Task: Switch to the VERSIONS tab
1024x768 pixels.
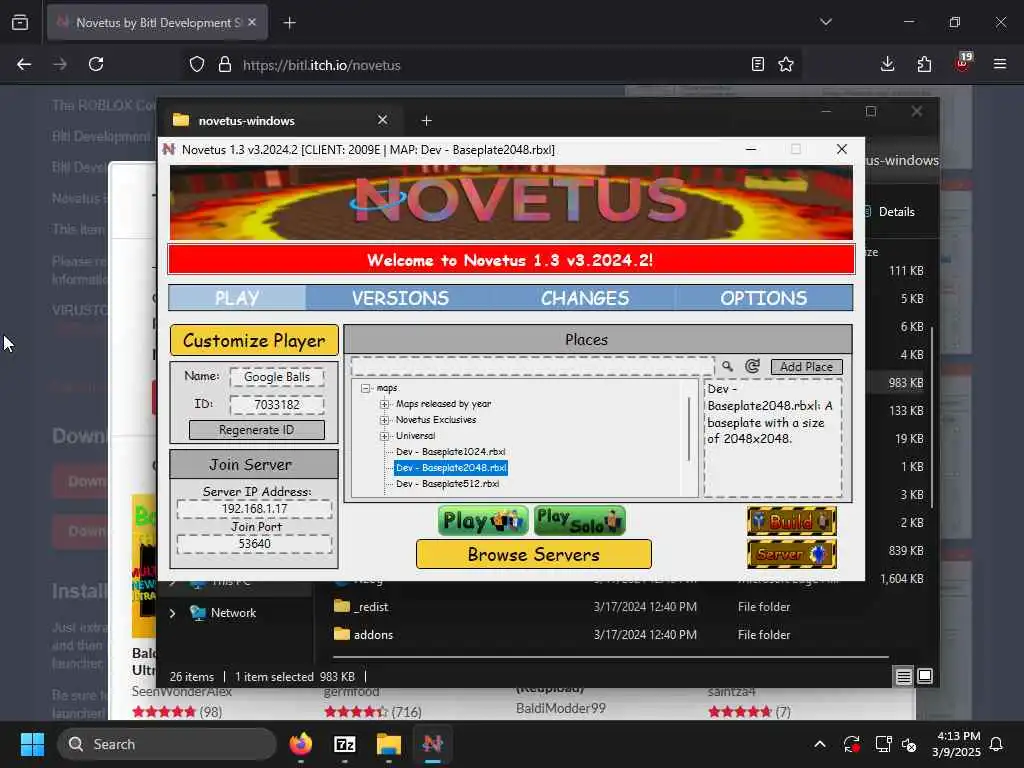Action: point(400,298)
